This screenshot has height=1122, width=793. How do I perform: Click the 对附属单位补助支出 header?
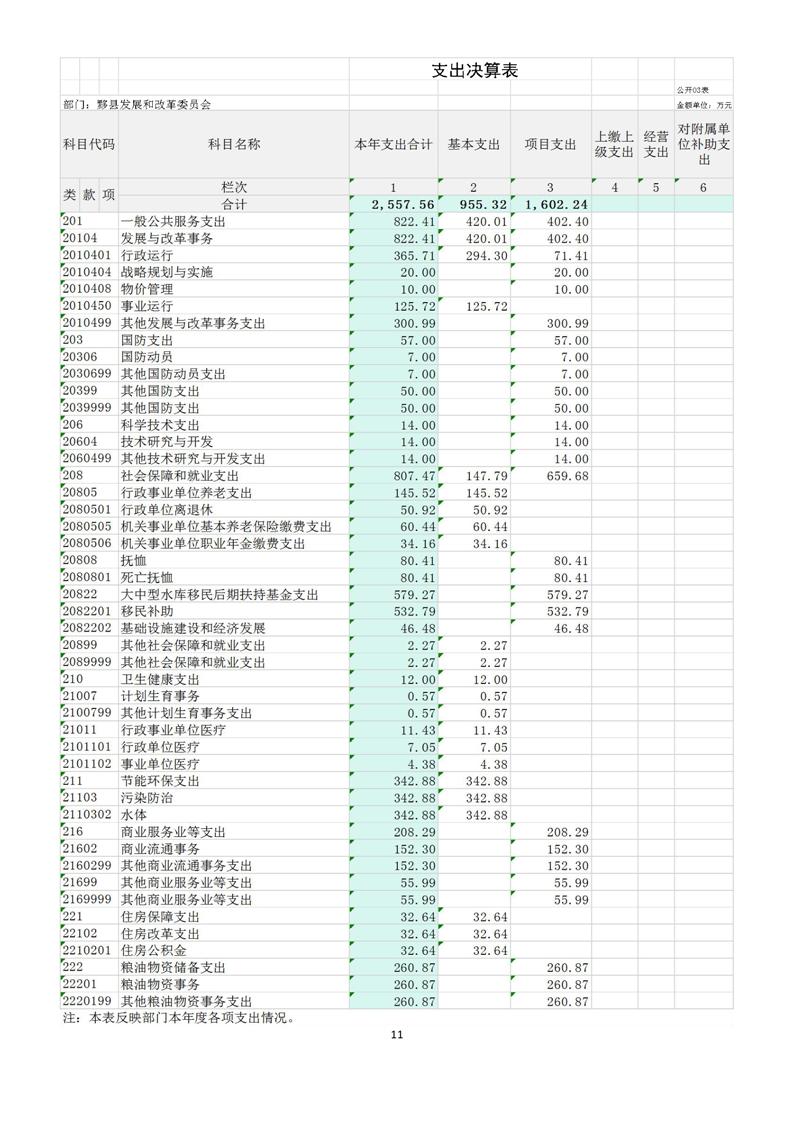pos(703,144)
